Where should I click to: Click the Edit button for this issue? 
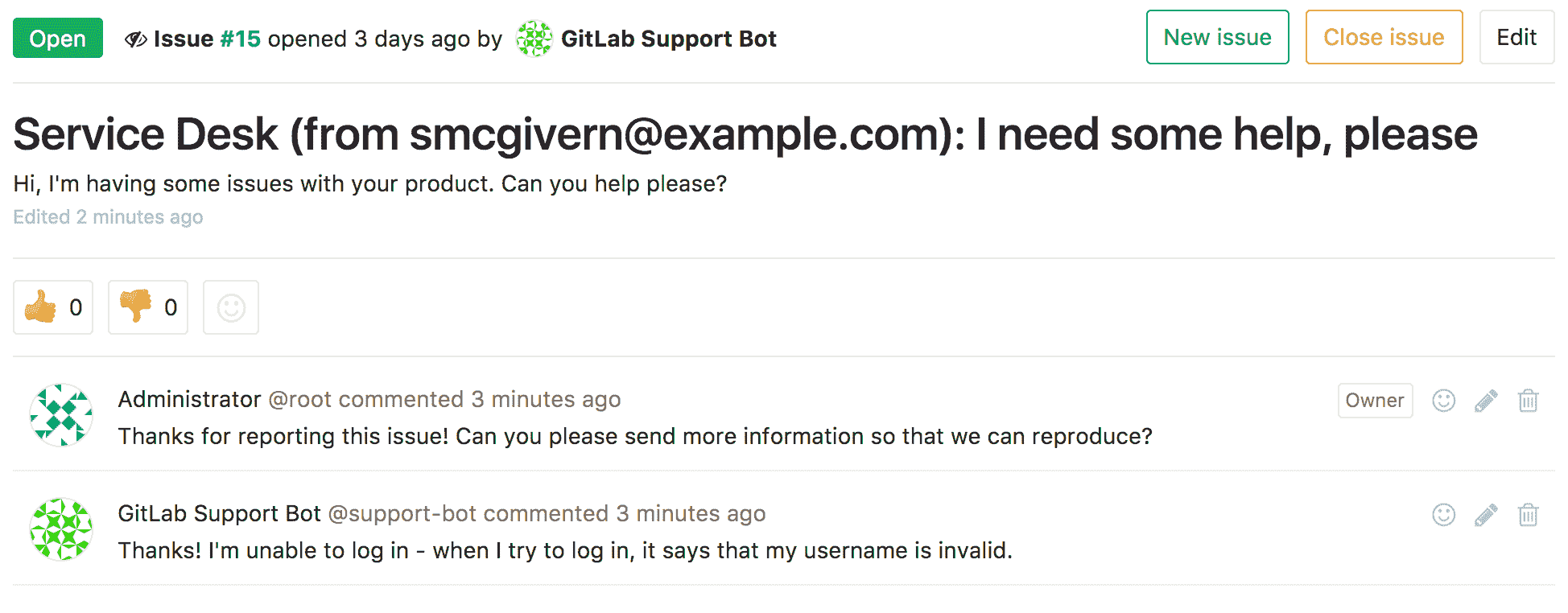[x=1516, y=37]
